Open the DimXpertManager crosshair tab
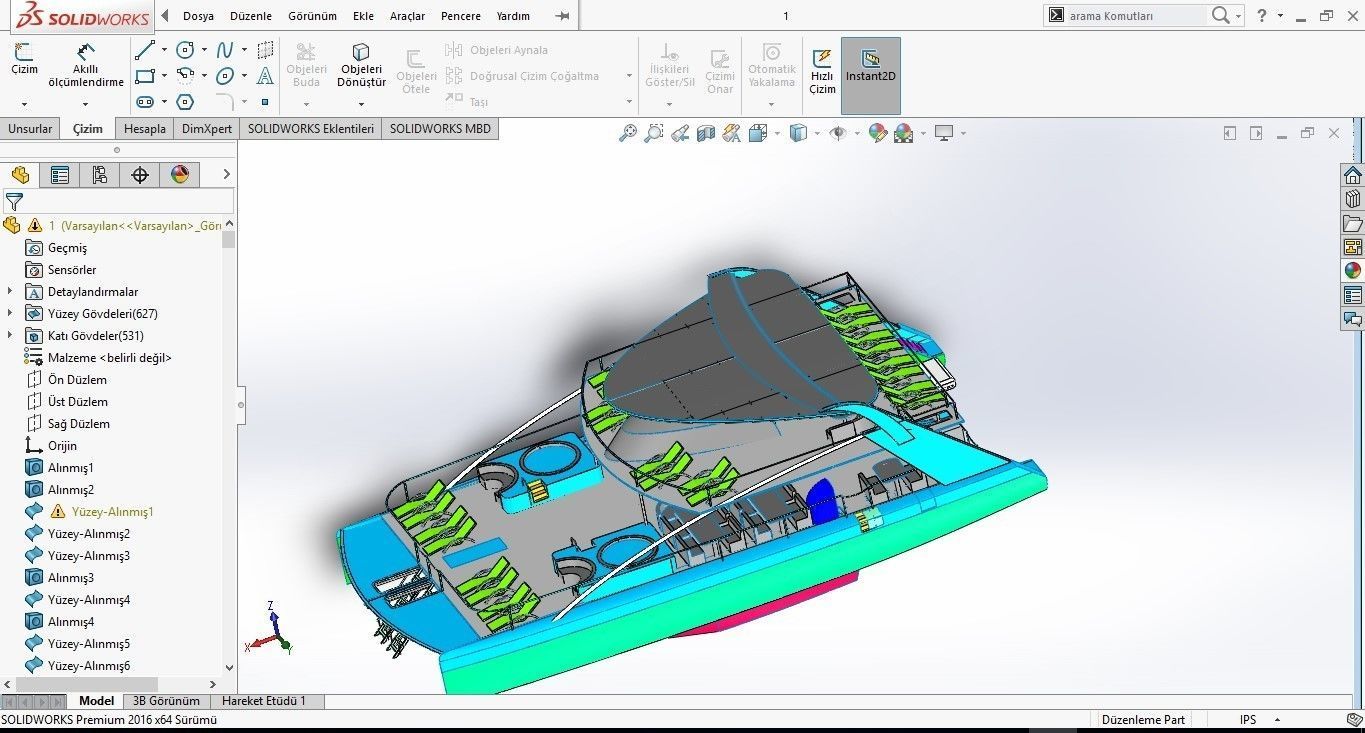 pos(140,175)
